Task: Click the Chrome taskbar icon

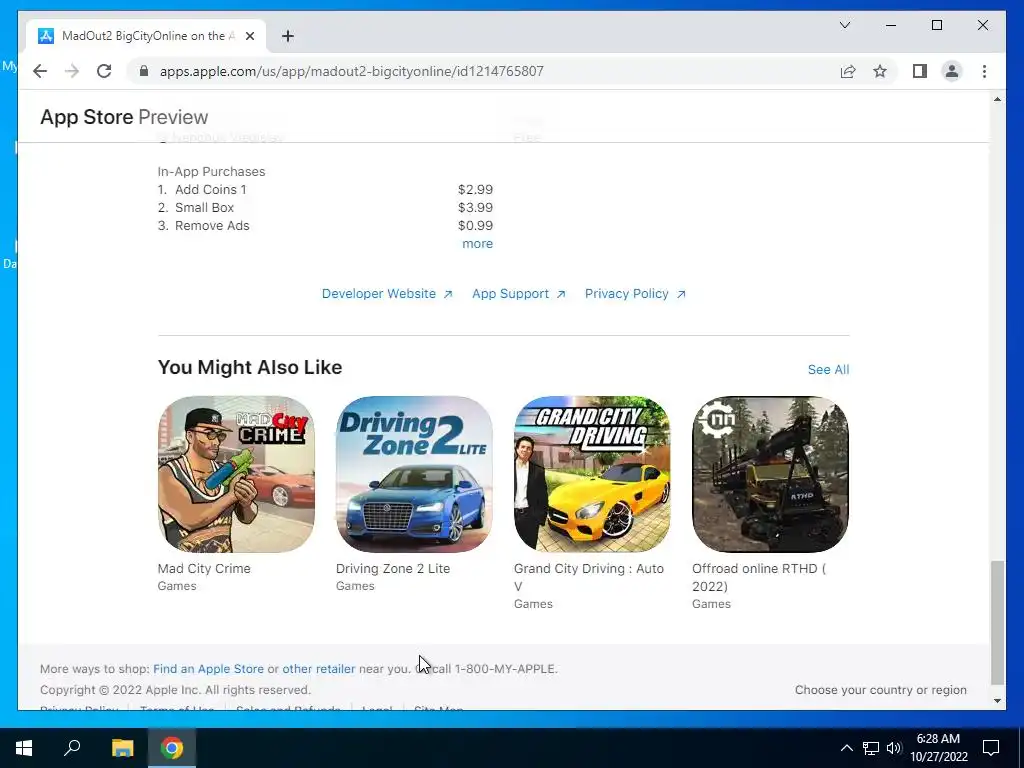Action: pos(172,748)
